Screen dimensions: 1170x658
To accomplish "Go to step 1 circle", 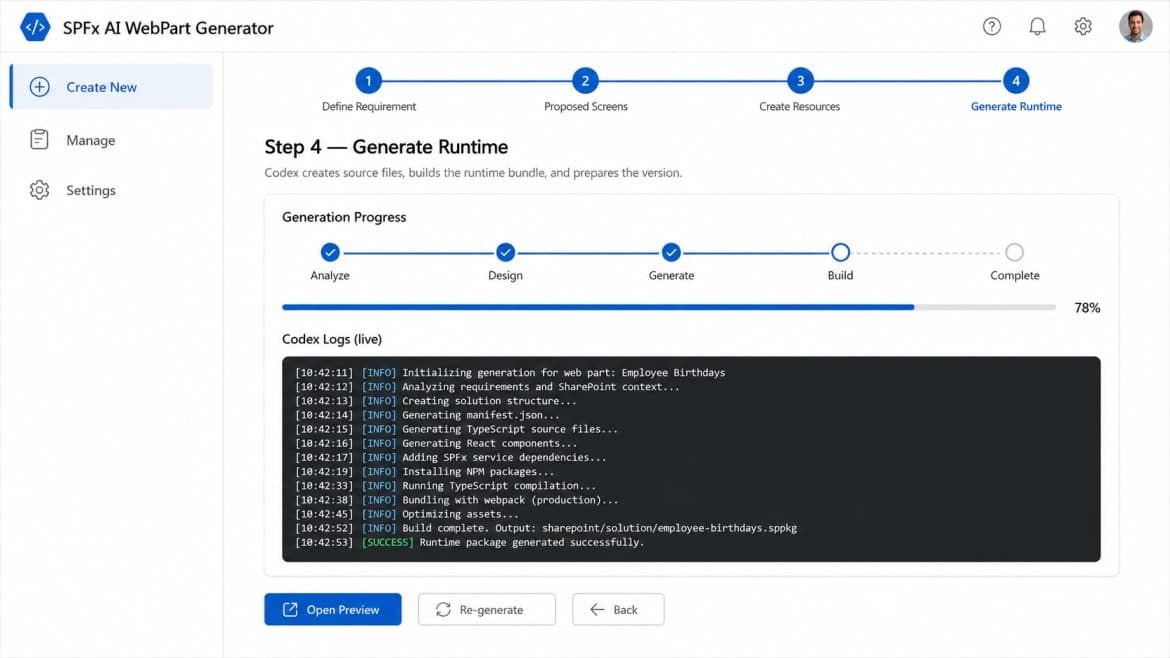I will 369,81.
